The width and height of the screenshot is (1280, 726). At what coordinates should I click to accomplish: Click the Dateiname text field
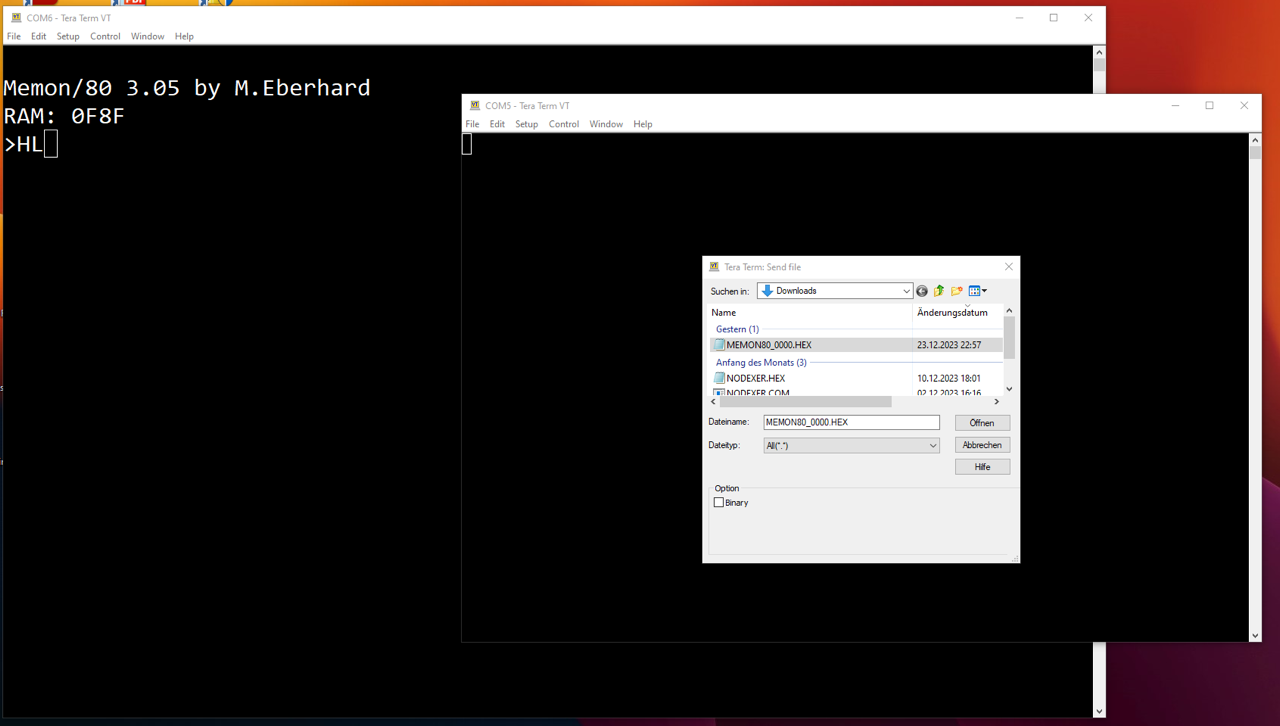[850, 423]
